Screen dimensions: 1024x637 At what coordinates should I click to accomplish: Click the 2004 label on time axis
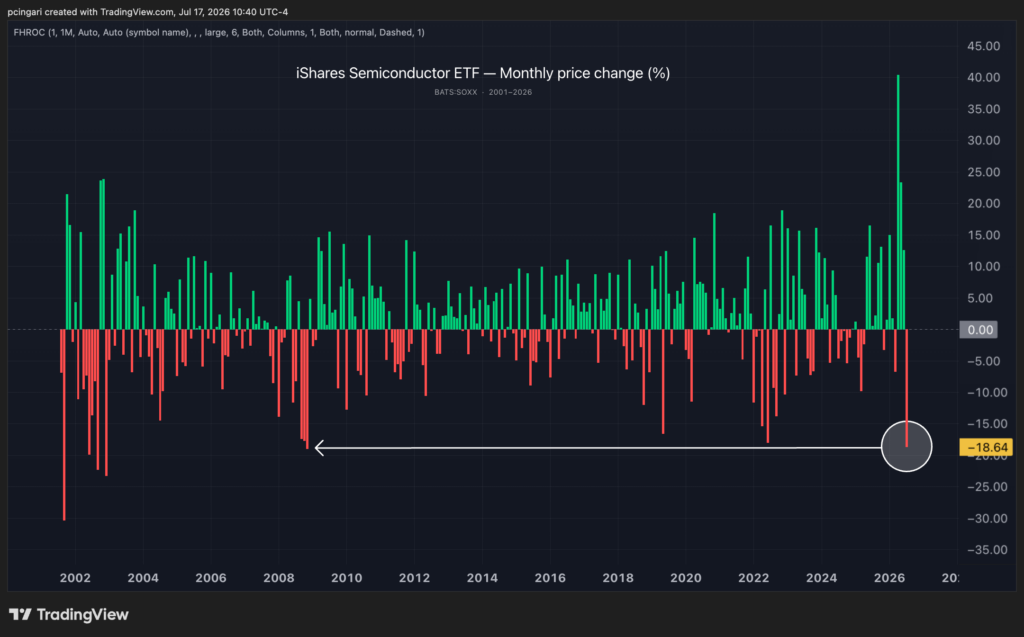(x=143, y=578)
